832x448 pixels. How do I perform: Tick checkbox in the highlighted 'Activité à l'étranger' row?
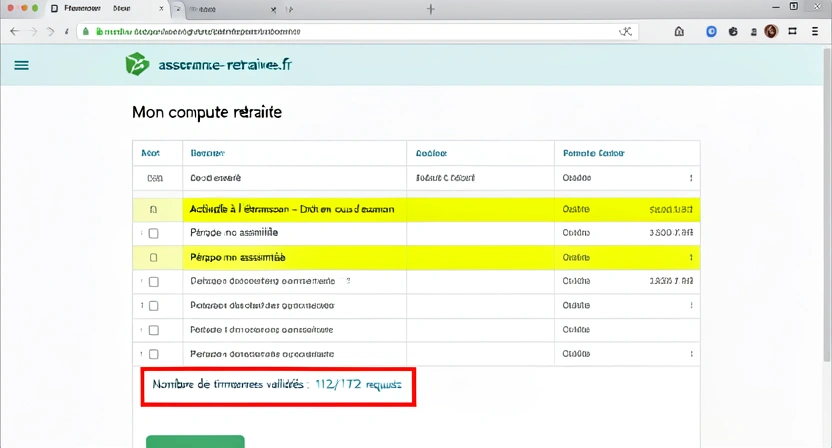[153, 210]
